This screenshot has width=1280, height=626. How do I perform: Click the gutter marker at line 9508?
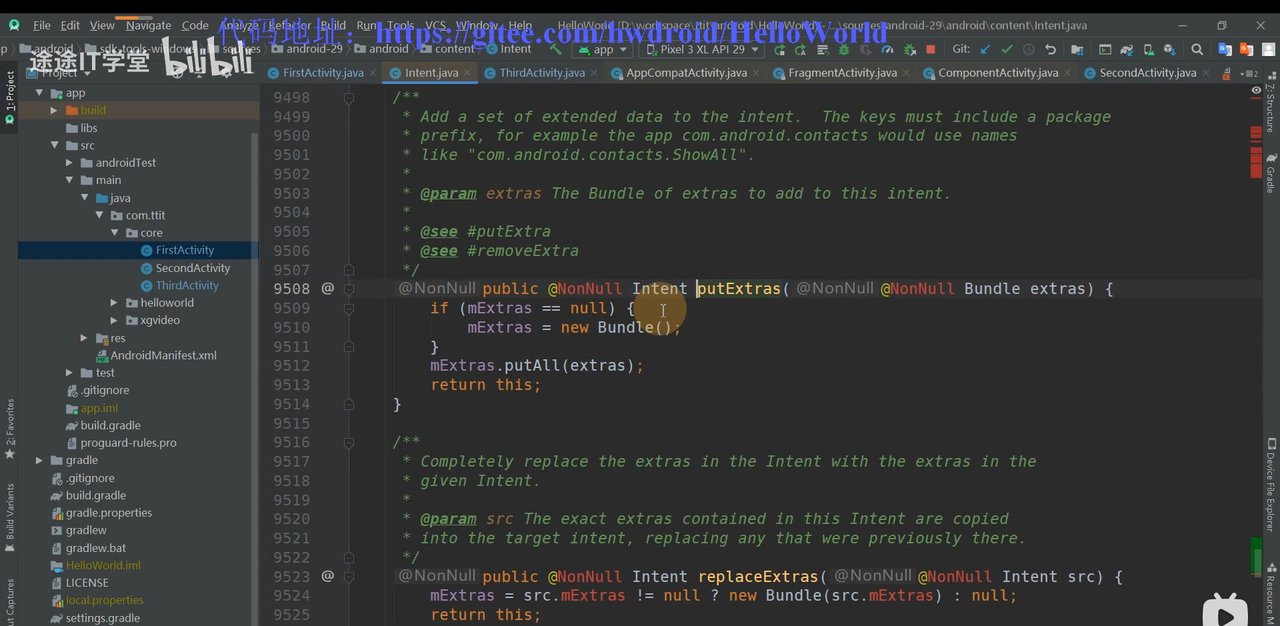coord(327,289)
